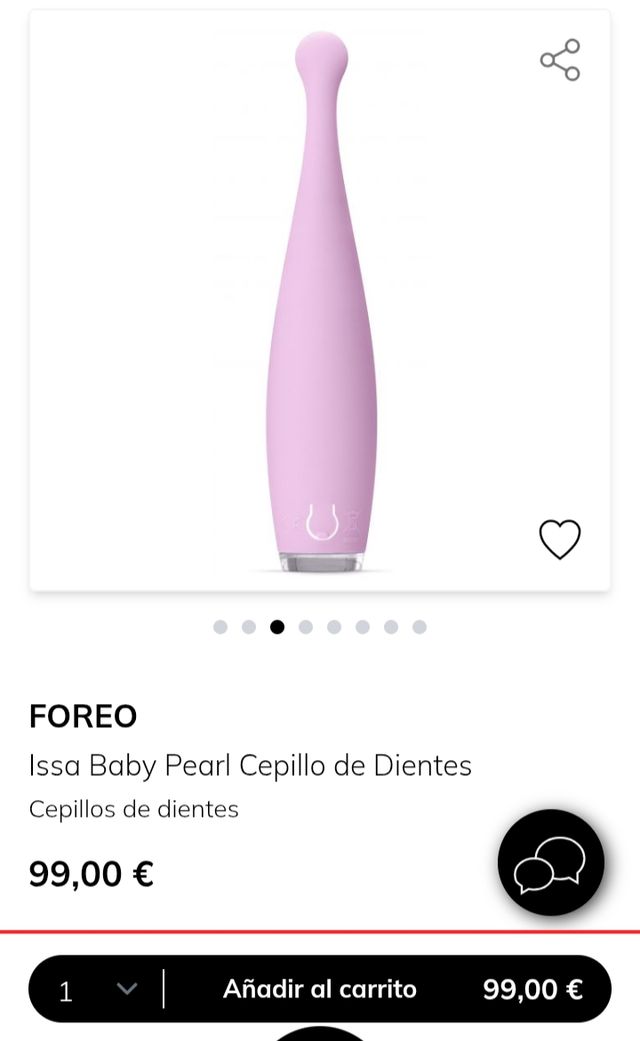
Task: Share the Issa Baby Pearl product
Action: (x=561, y=58)
